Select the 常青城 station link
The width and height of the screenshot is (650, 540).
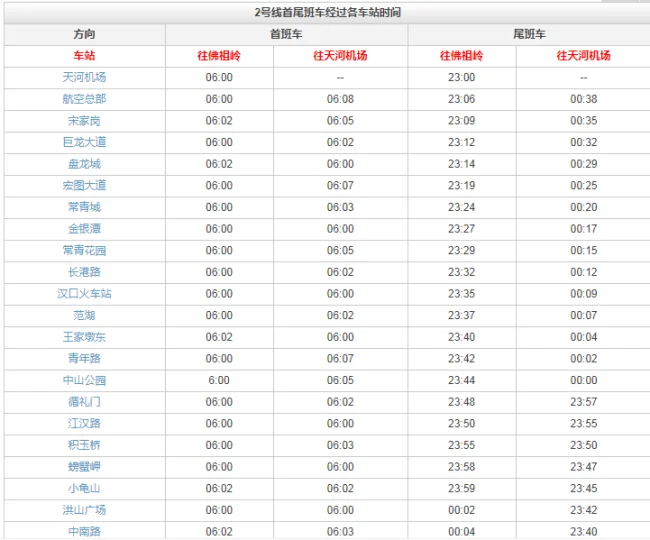tap(84, 207)
